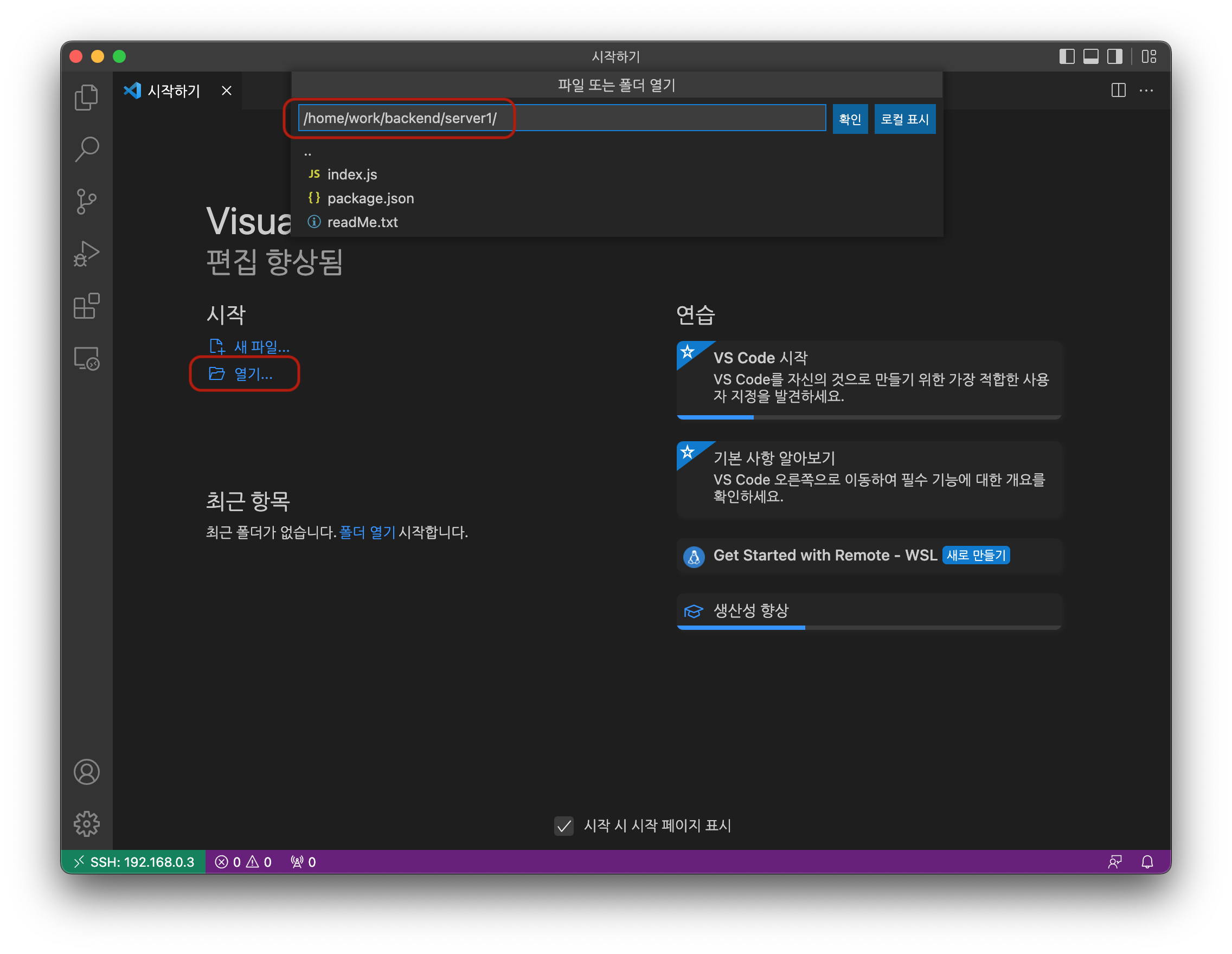The image size is (1232, 954).
Task: Open the Extensions view
Action: (x=86, y=306)
